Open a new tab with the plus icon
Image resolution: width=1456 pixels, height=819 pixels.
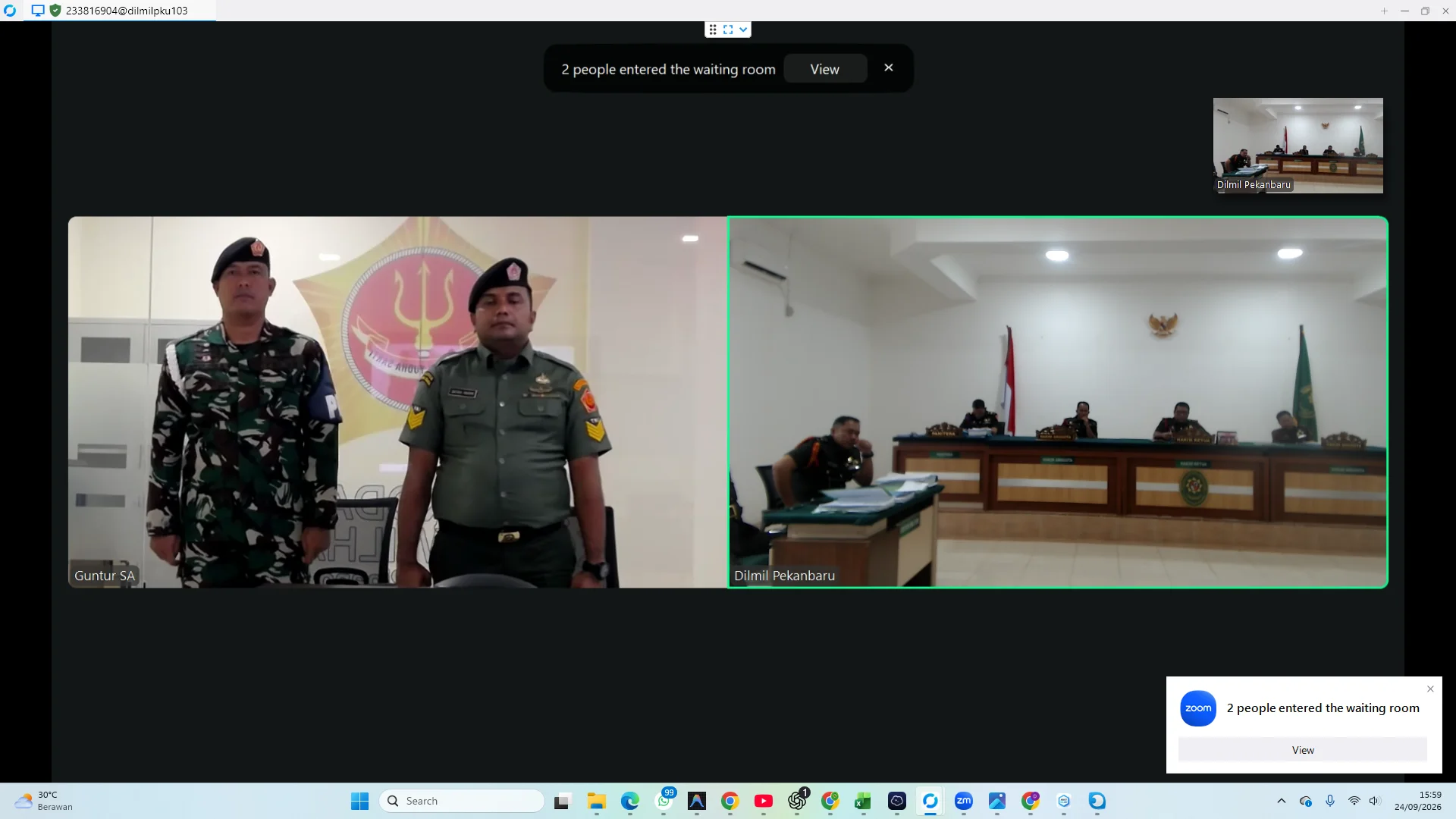pos(1384,11)
